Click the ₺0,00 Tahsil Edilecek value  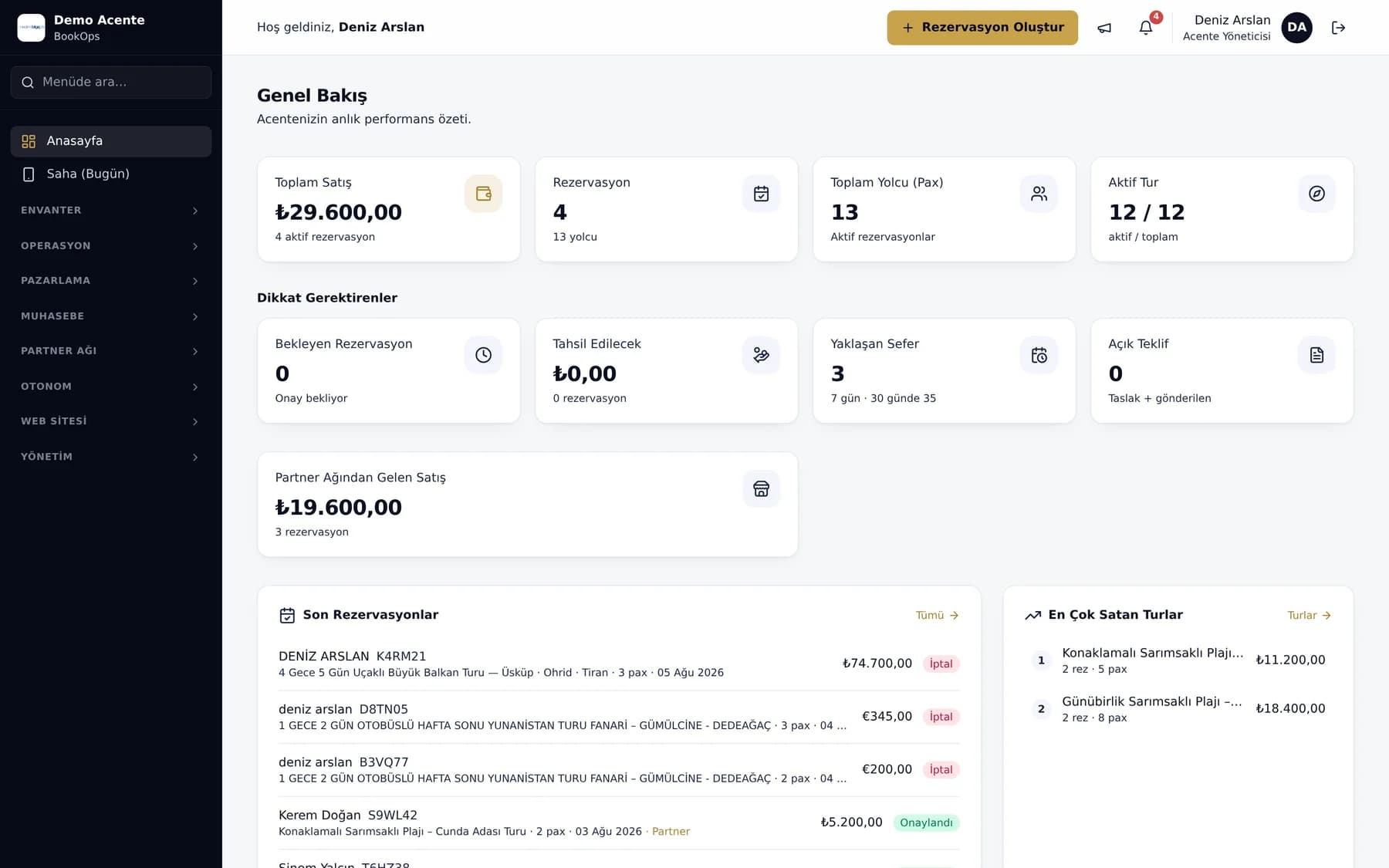[x=585, y=373]
